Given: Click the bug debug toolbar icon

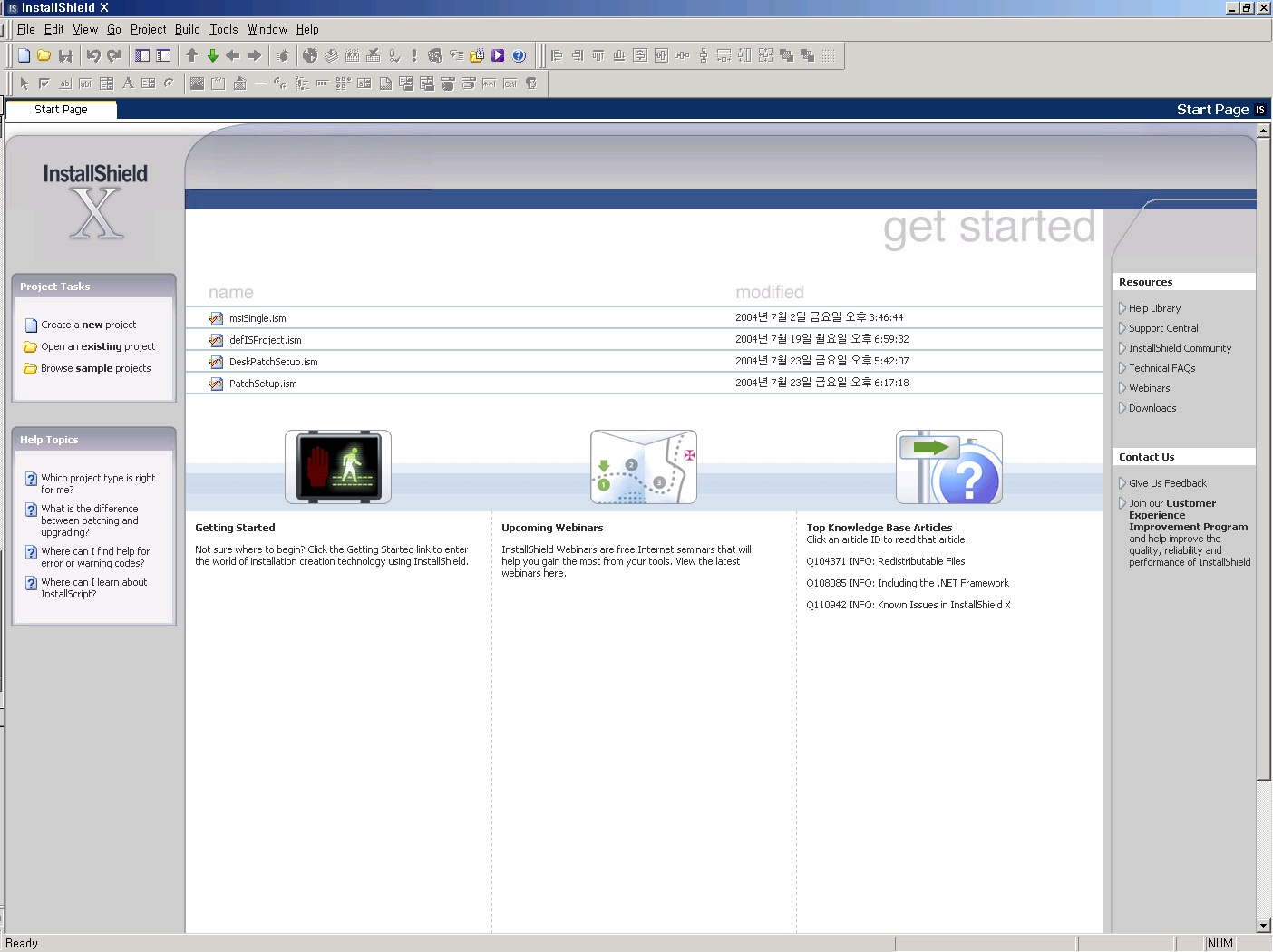Looking at the screenshot, I should coord(282,55).
